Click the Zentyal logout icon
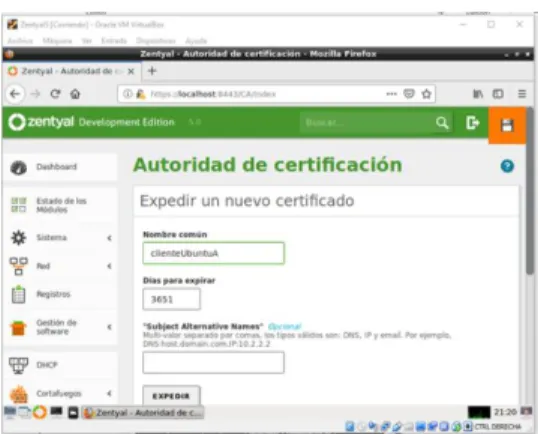Image resolution: width=538 pixels, height=434 pixels. pyautogui.click(x=472, y=122)
